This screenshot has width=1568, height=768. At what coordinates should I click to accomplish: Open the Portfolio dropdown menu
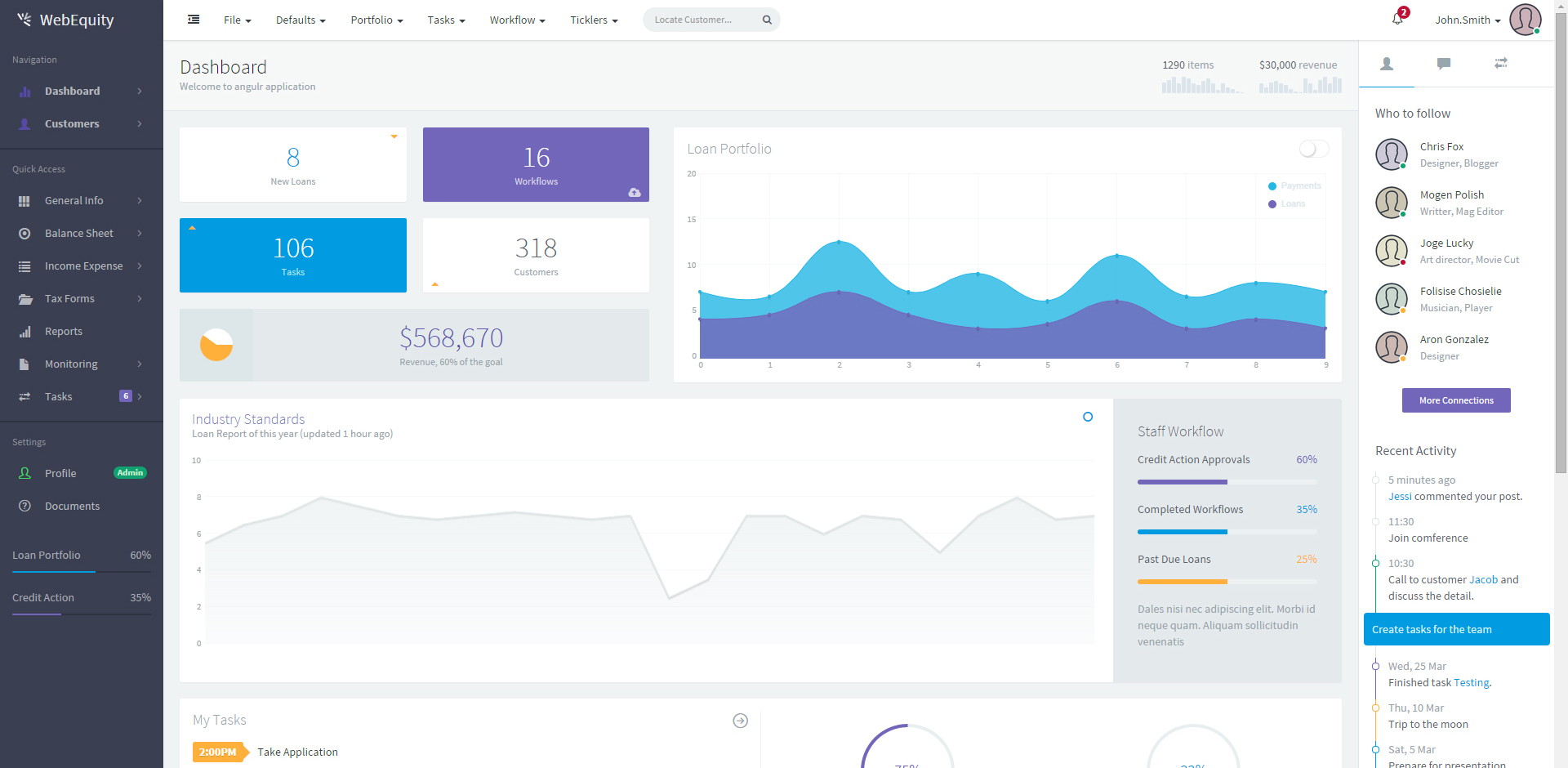click(x=376, y=20)
